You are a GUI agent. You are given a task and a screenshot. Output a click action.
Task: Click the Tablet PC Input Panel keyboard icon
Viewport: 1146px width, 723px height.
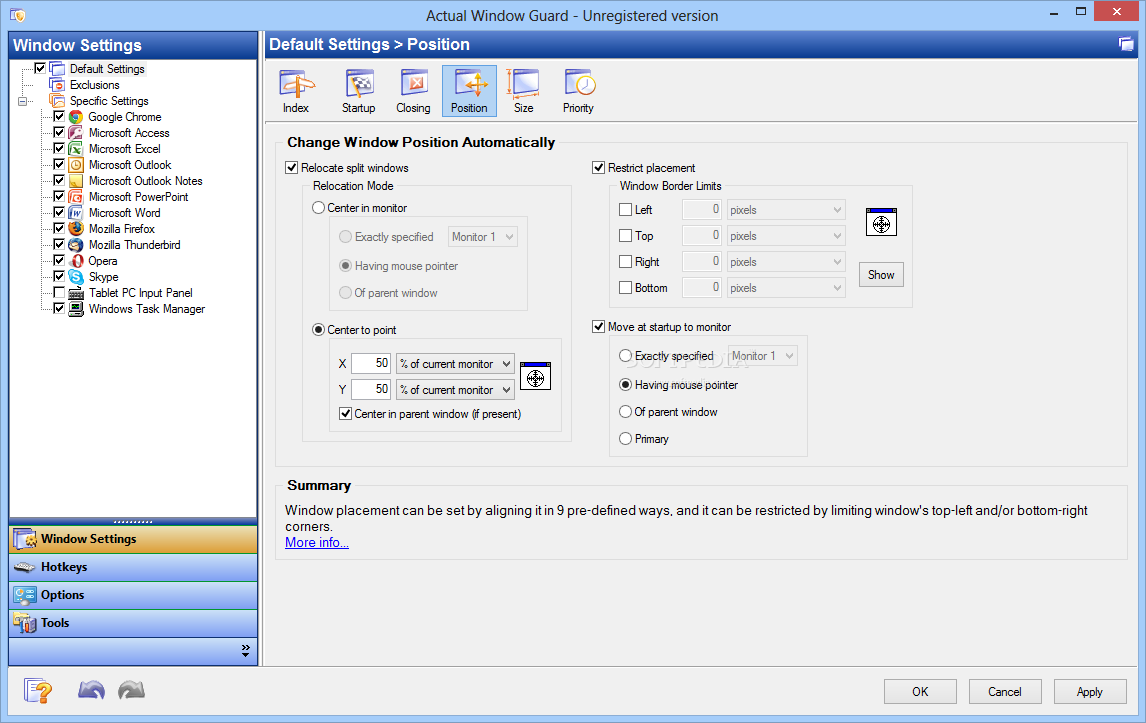76,293
